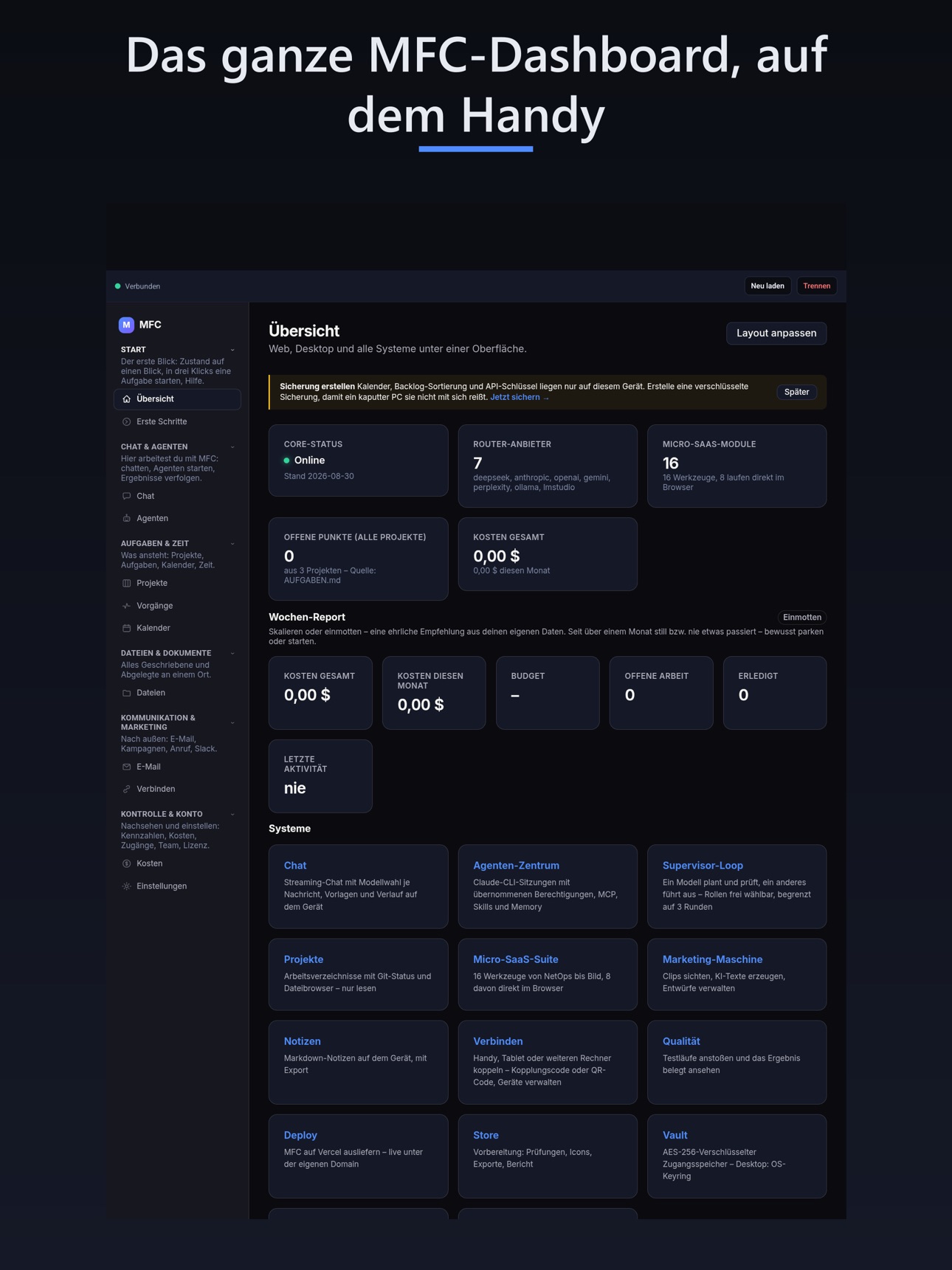Open the Store system card
The height and width of the screenshot is (1270, 952).
tap(548, 1156)
